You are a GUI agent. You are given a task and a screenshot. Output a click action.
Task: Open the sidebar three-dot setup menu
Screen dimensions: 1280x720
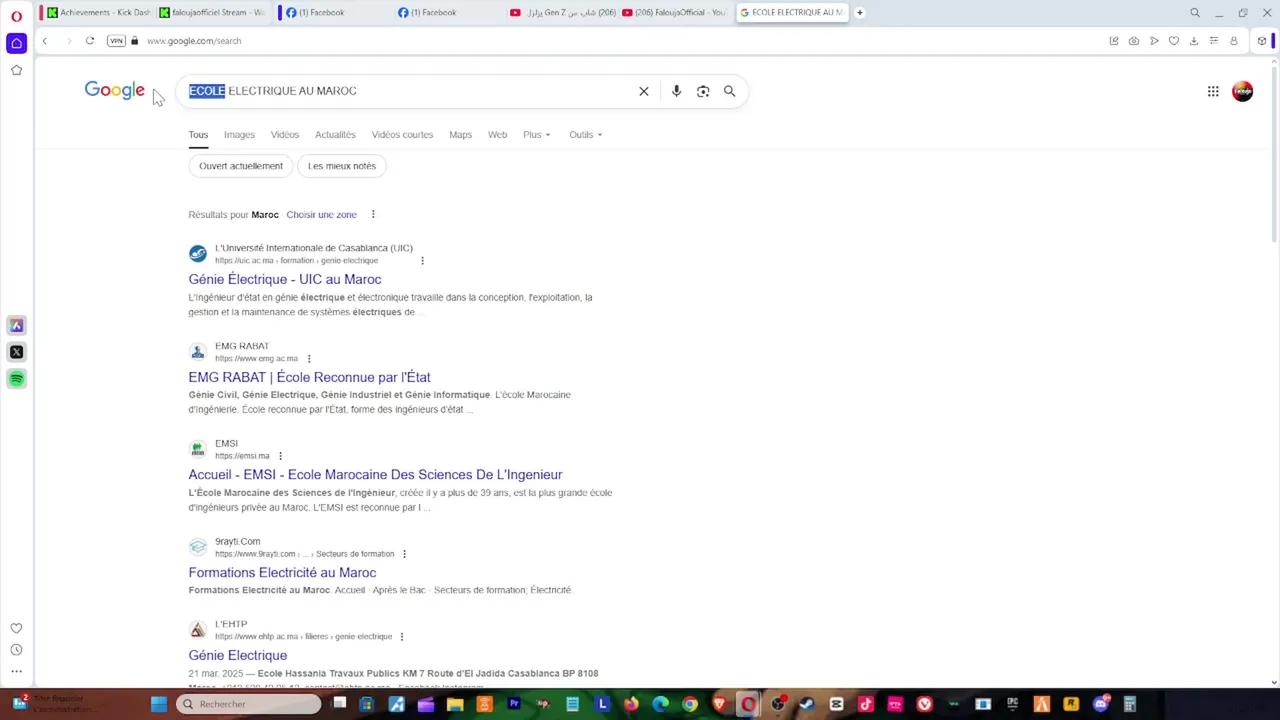[16, 671]
